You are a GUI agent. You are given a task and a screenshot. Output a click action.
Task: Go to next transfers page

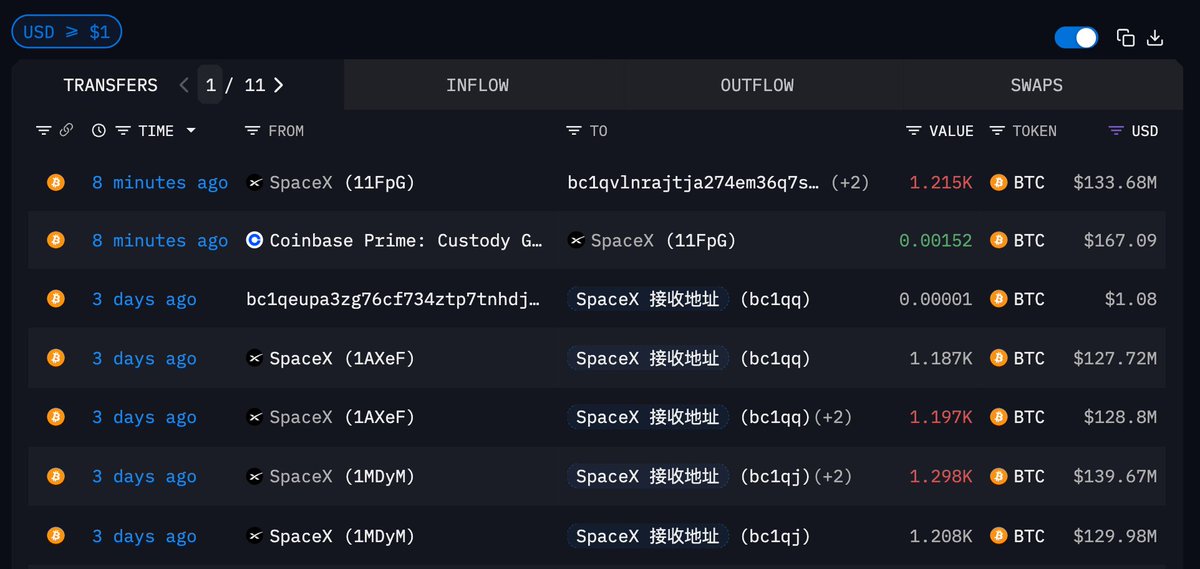point(279,85)
